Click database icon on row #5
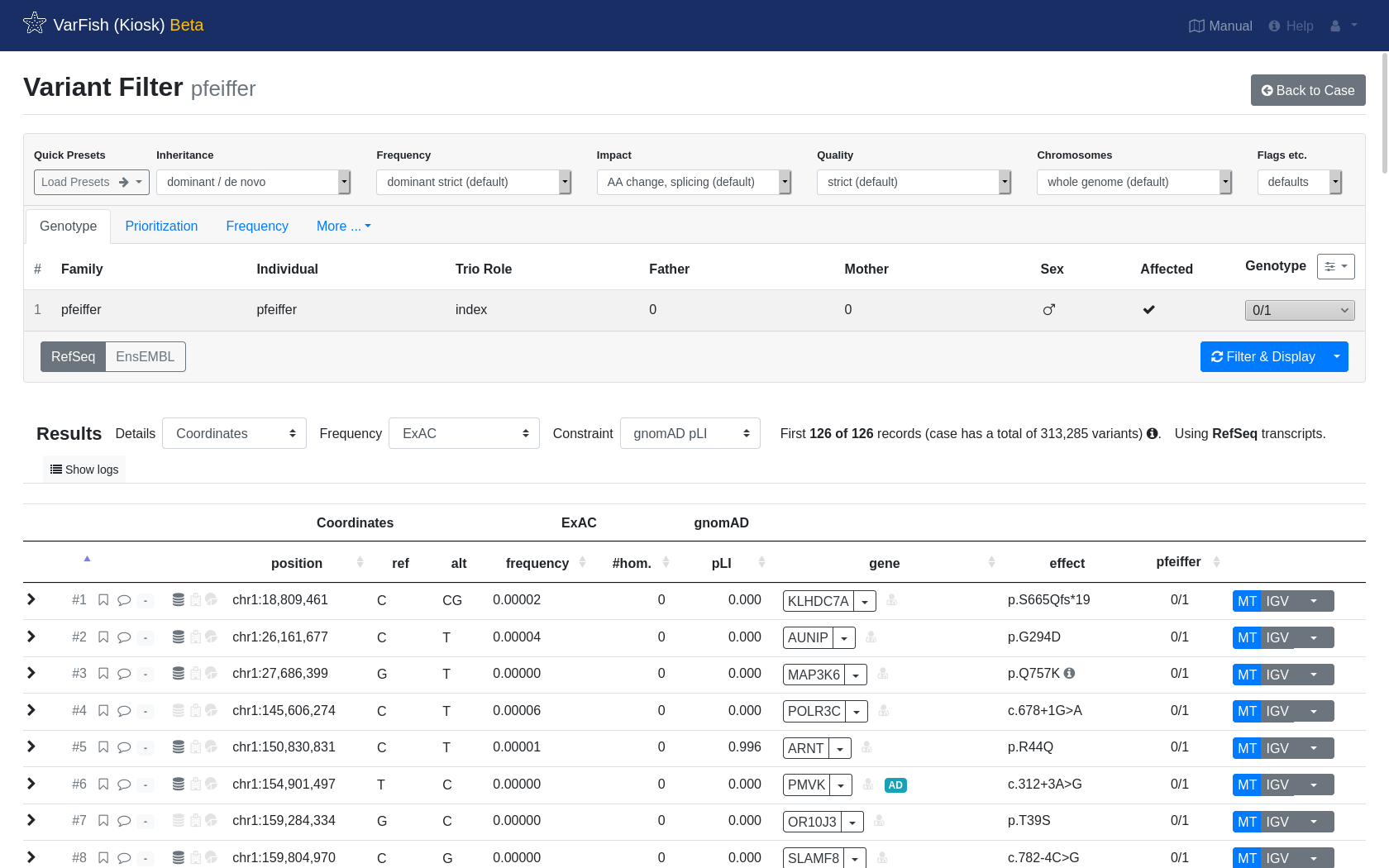The width and height of the screenshot is (1389, 868). [178, 747]
